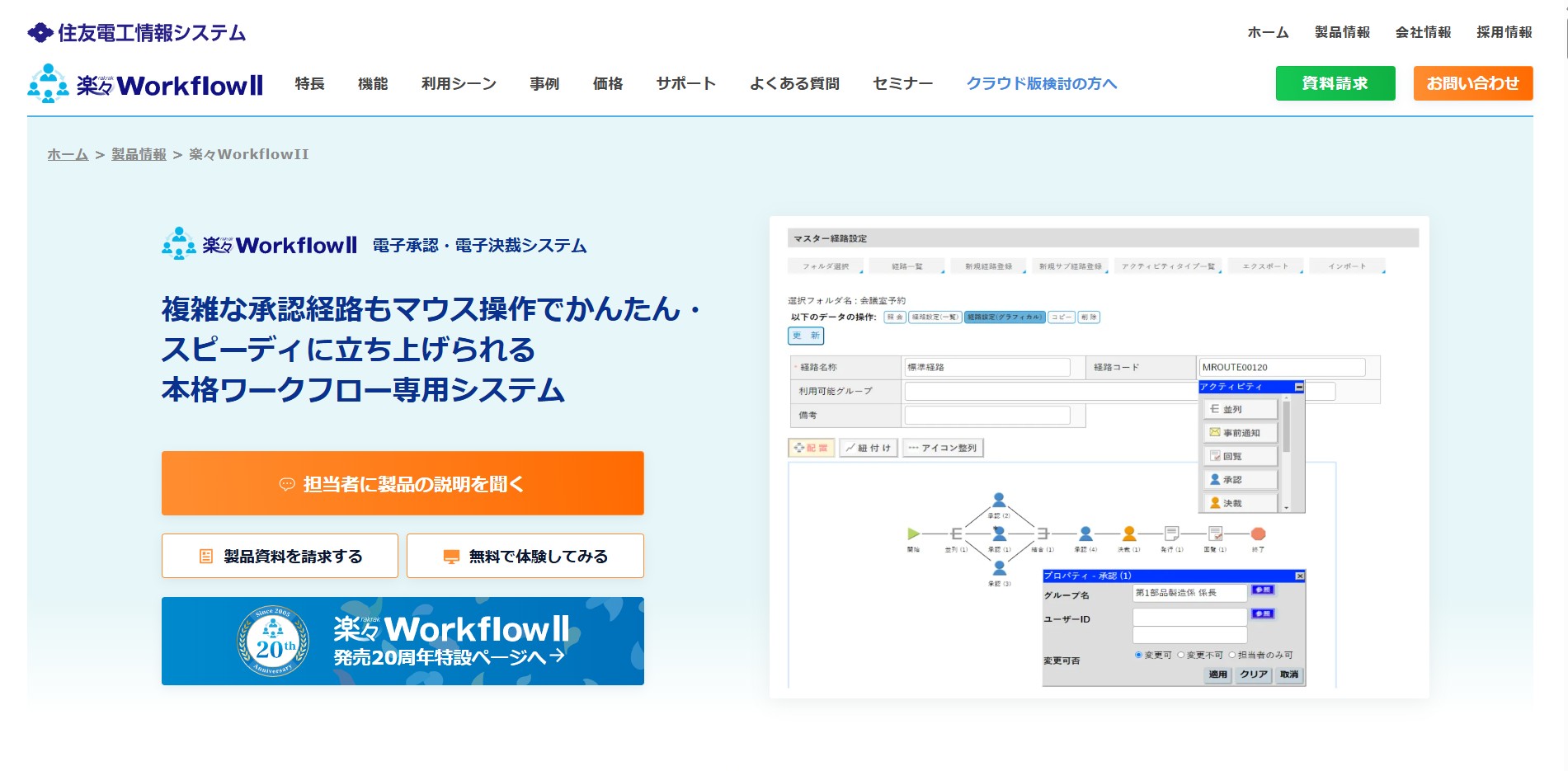1568x771 pixels.
Task: Click inside the 経路コード input field
Action: [1283, 366]
